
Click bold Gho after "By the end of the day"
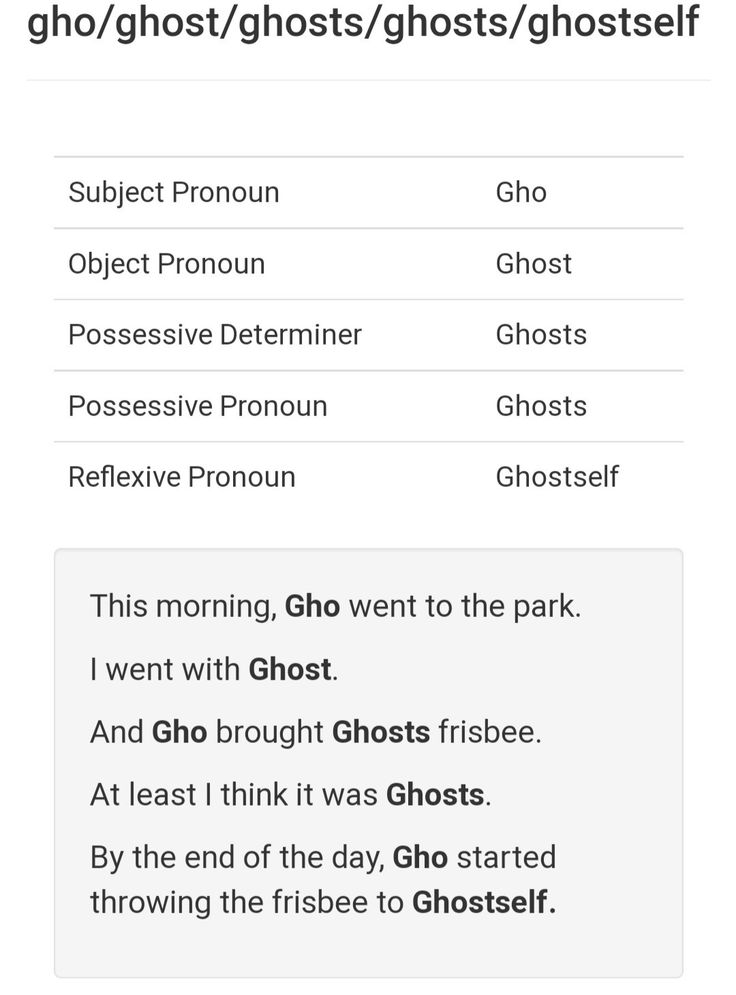pyautogui.click(x=420, y=857)
